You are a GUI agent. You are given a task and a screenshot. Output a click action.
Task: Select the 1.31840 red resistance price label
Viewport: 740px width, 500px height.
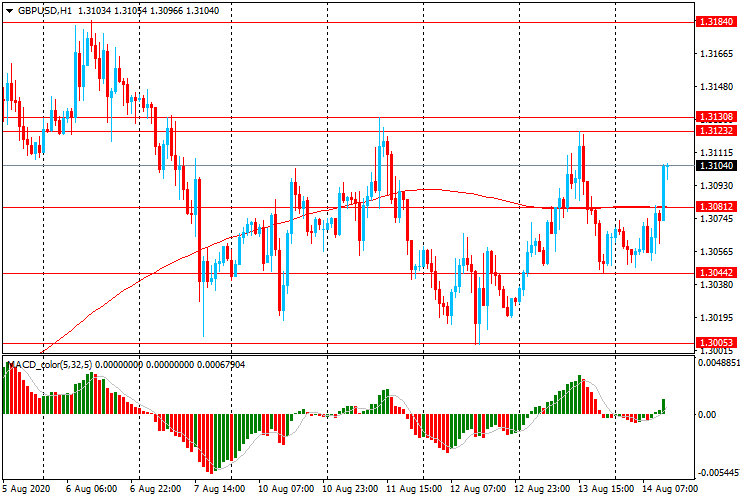[717, 21]
